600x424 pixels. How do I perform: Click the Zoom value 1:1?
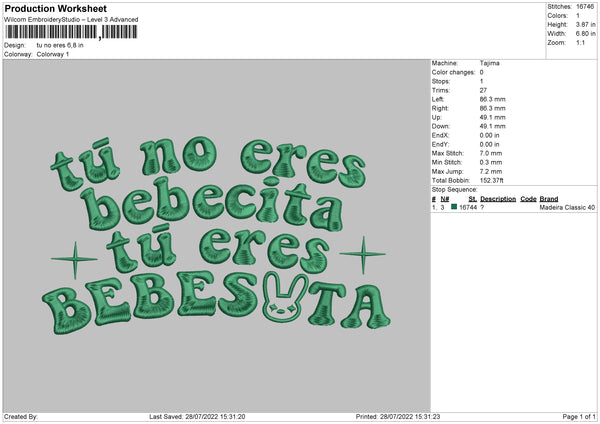[x=580, y=42]
